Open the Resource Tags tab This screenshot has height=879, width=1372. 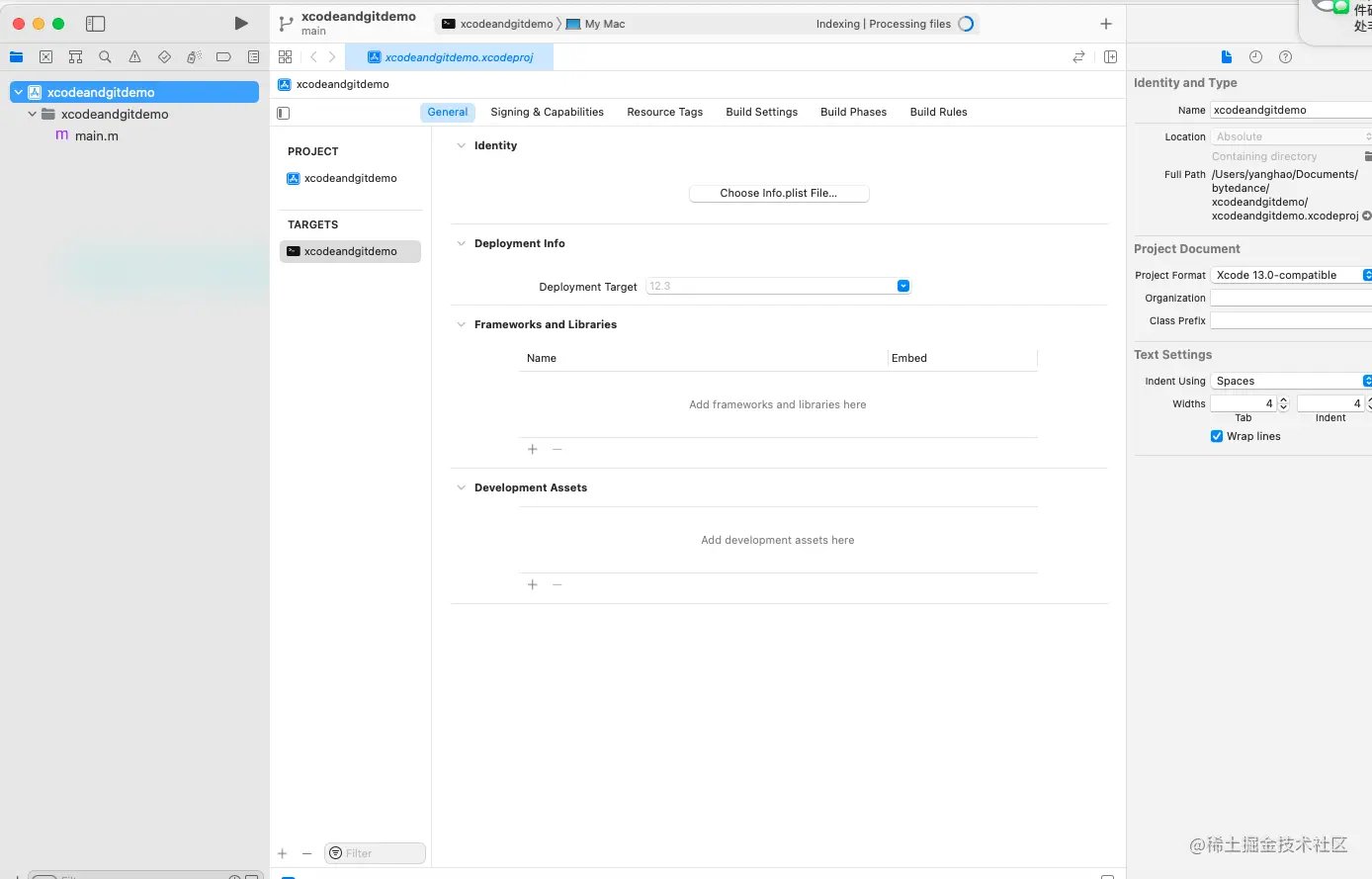coord(665,112)
